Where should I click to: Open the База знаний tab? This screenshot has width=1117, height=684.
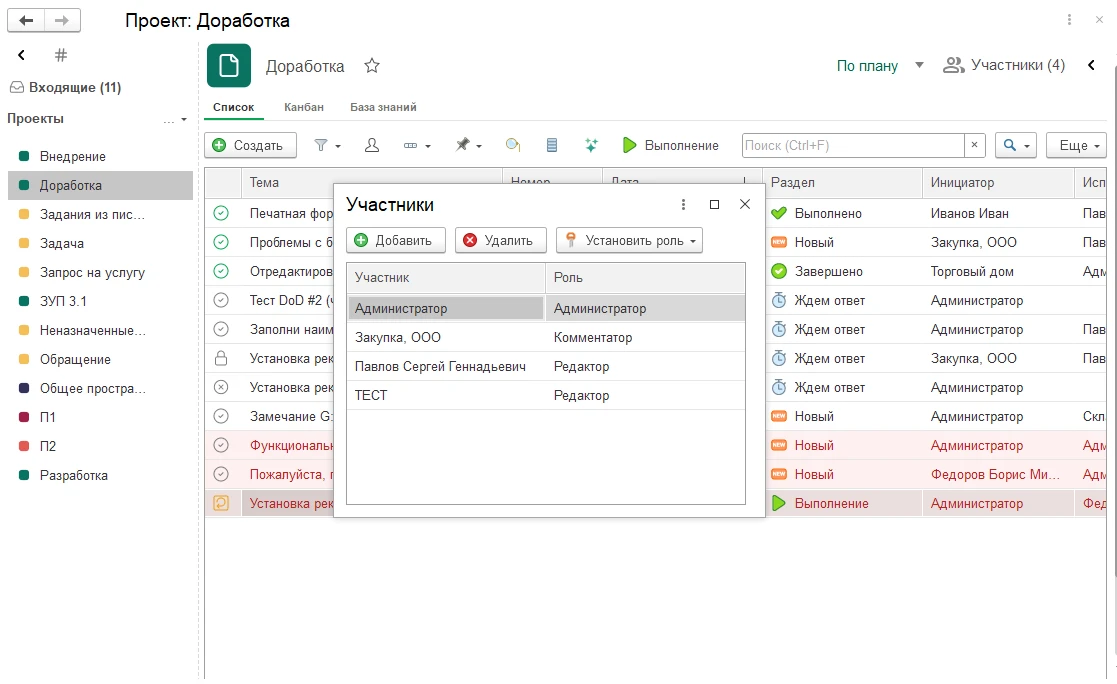[383, 107]
